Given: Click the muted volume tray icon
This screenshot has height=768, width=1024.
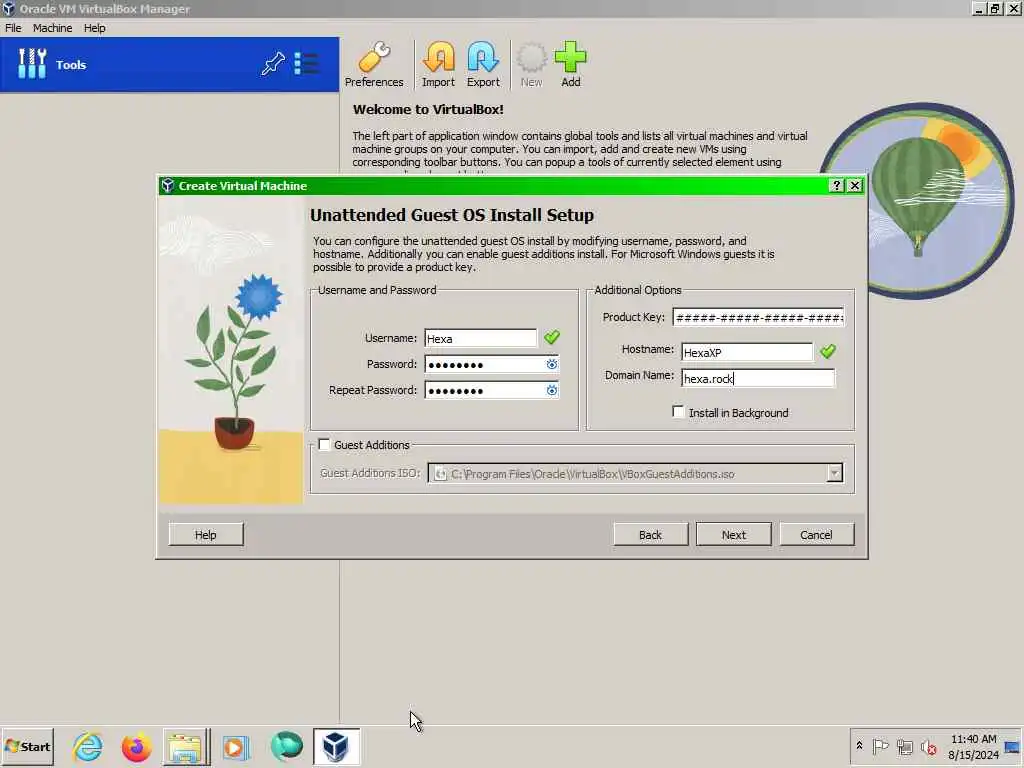Looking at the screenshot, I should [x=928, y=746].
